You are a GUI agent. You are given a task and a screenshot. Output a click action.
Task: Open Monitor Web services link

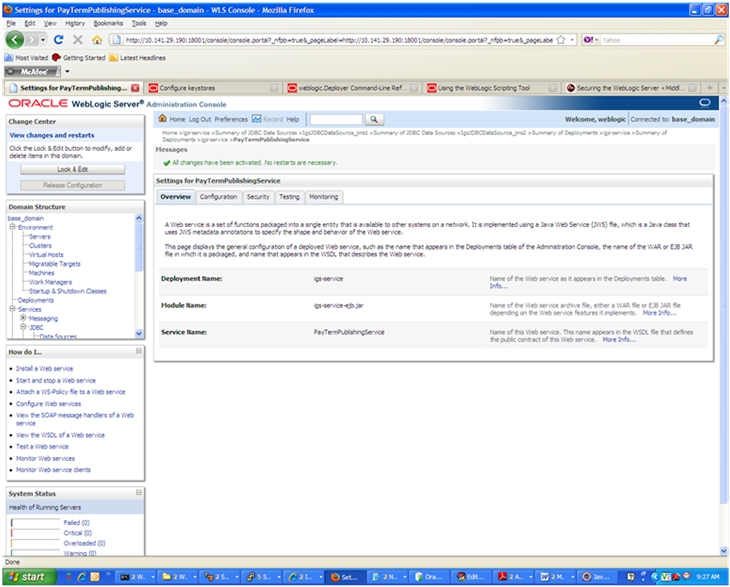pyautogui.click(x=45, y=458)
